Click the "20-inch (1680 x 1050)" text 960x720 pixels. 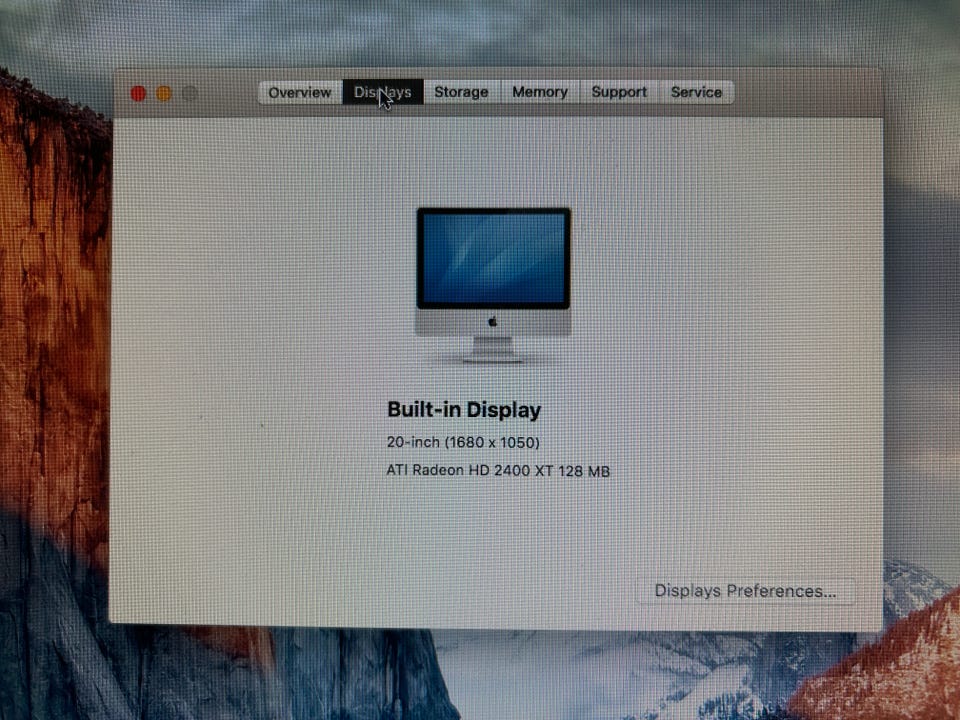463,442
